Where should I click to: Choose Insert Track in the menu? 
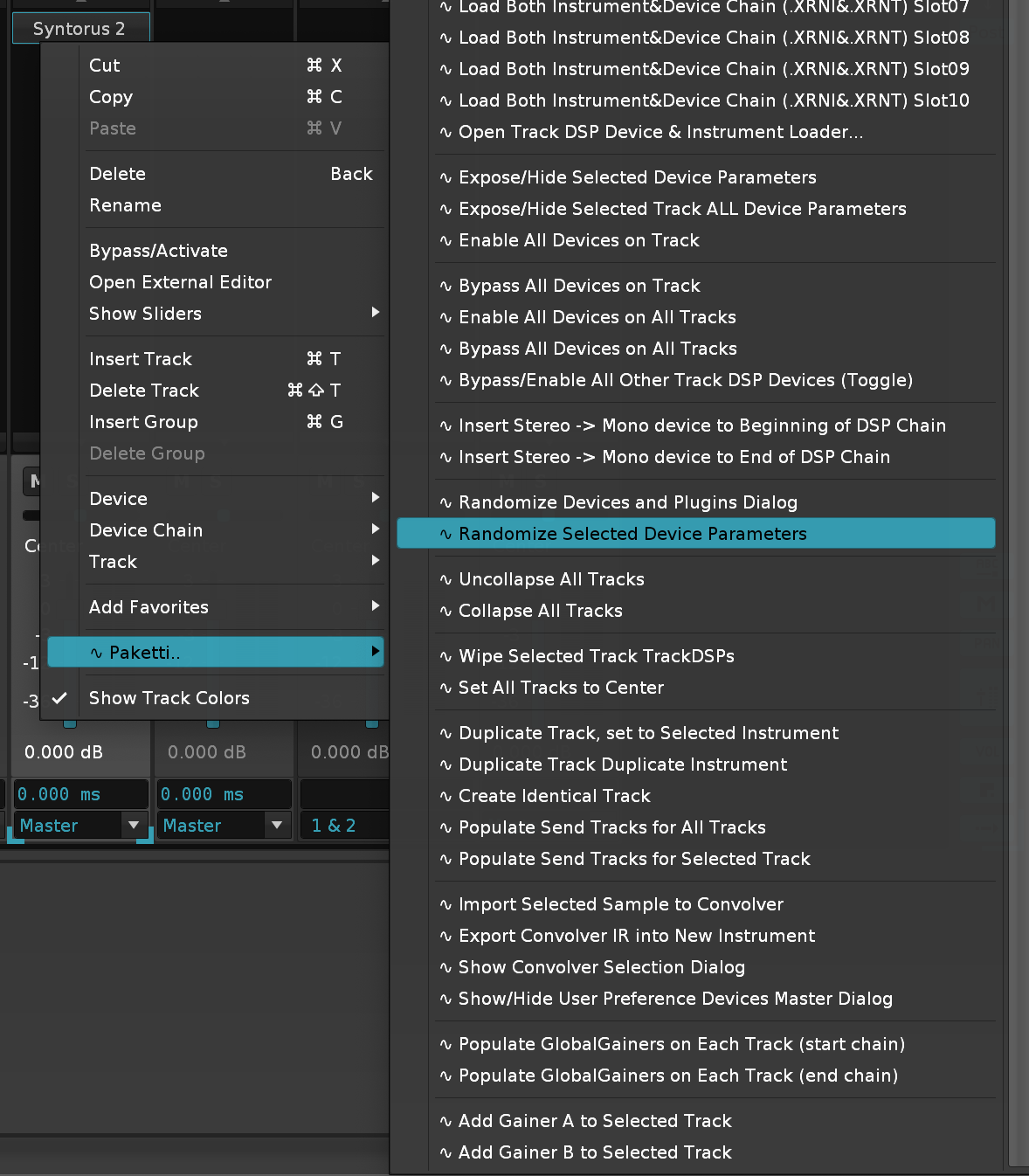click(x=141, y=359)
